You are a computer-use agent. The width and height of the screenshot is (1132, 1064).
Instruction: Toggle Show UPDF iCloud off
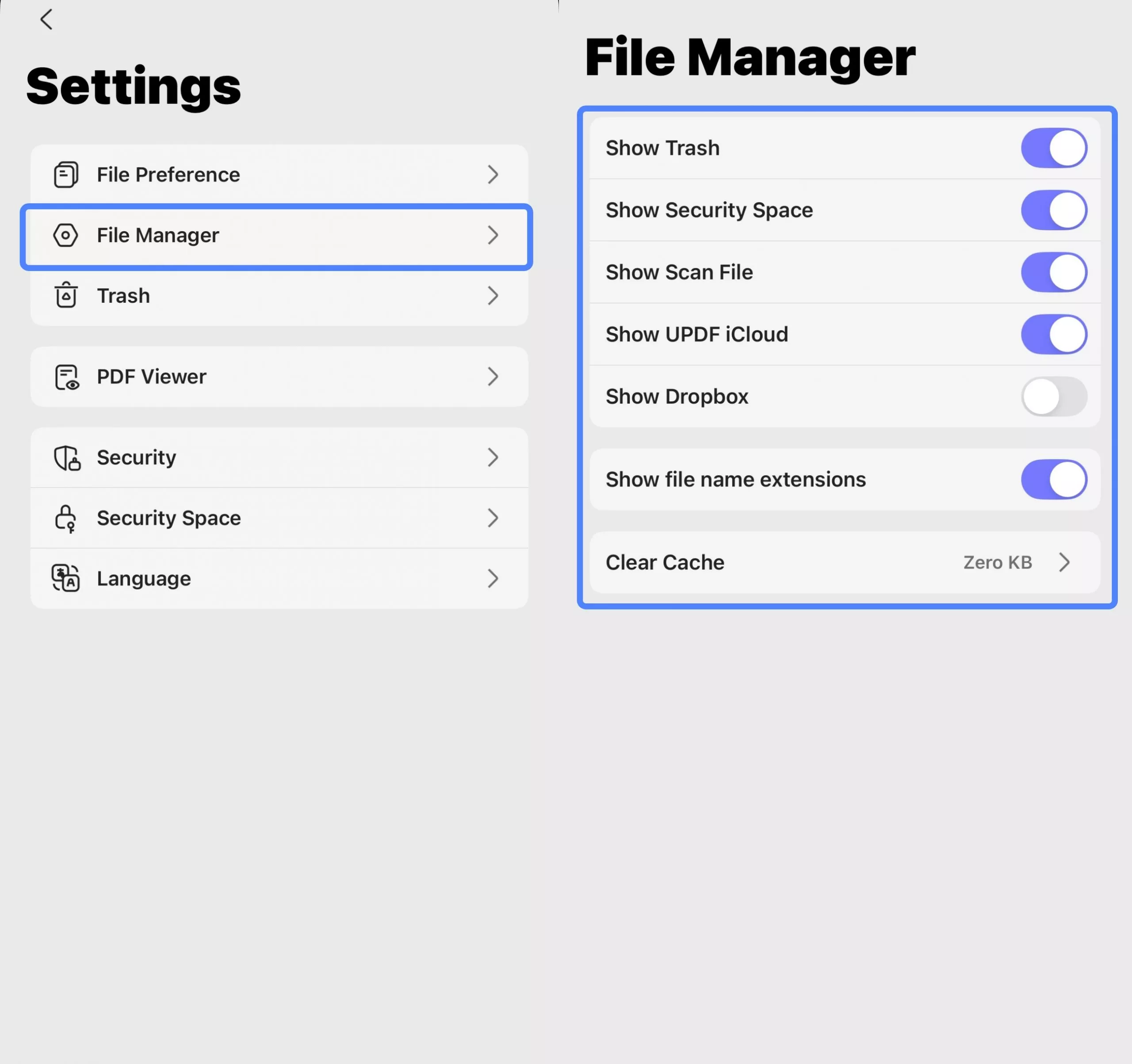pos(1053,334)
